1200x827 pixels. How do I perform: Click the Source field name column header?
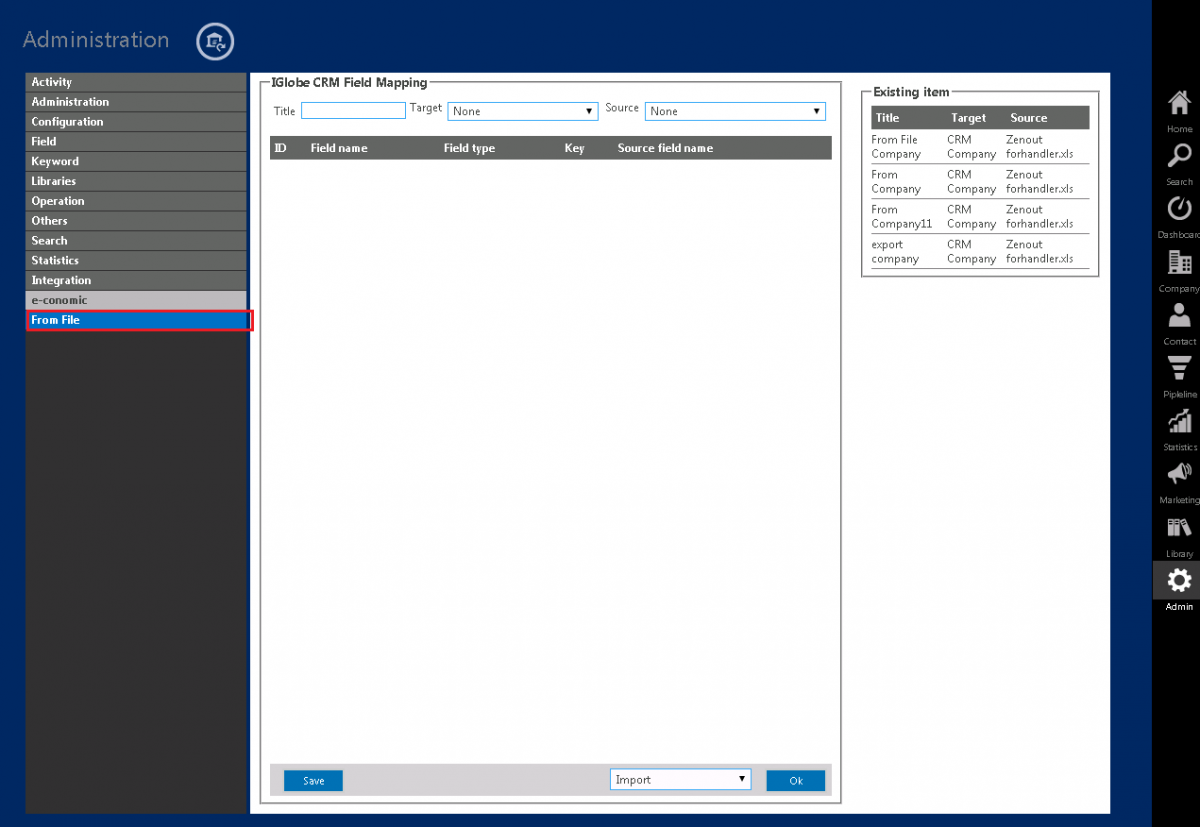(665, 148)
